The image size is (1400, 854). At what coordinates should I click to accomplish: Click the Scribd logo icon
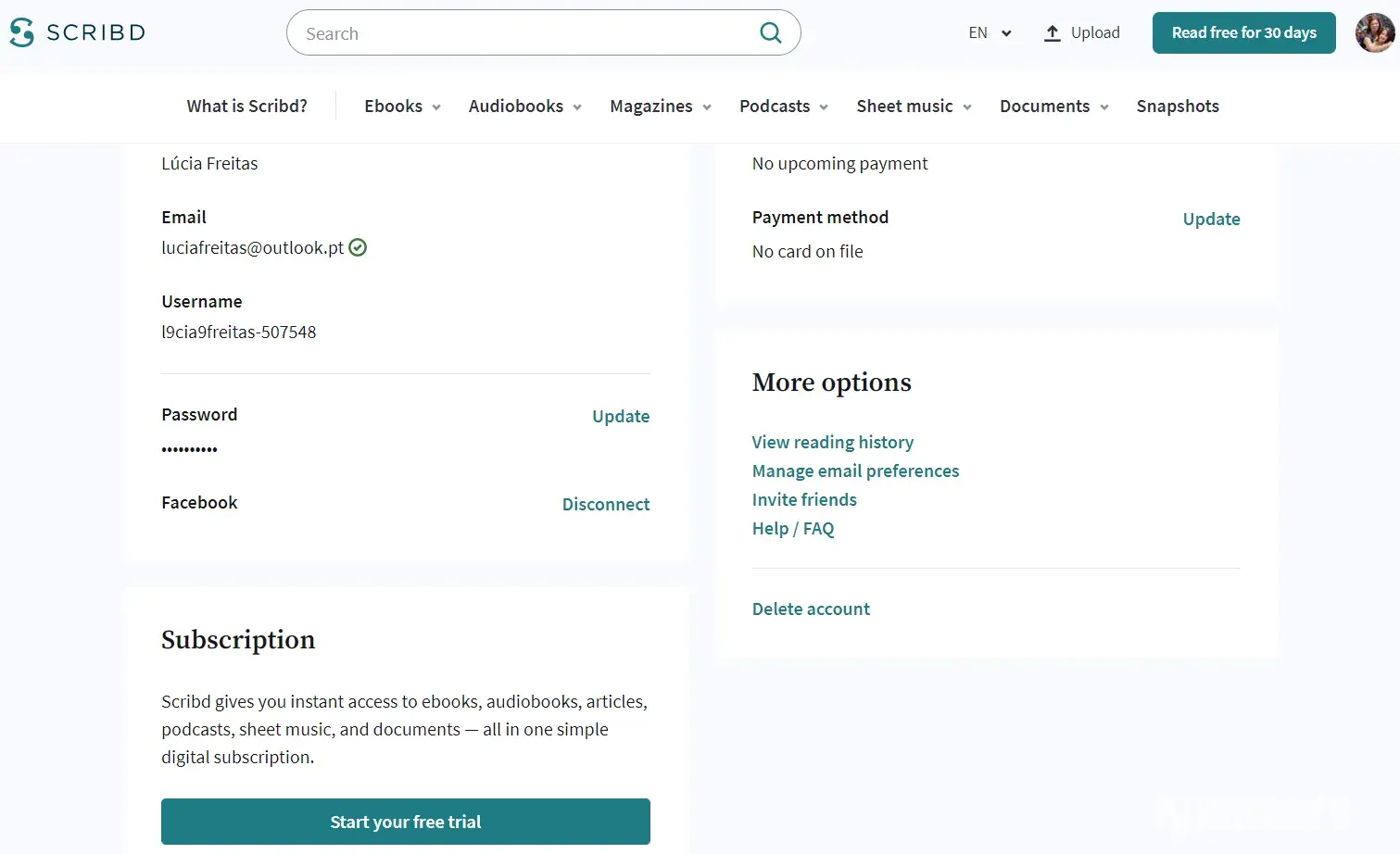[22, 32]
